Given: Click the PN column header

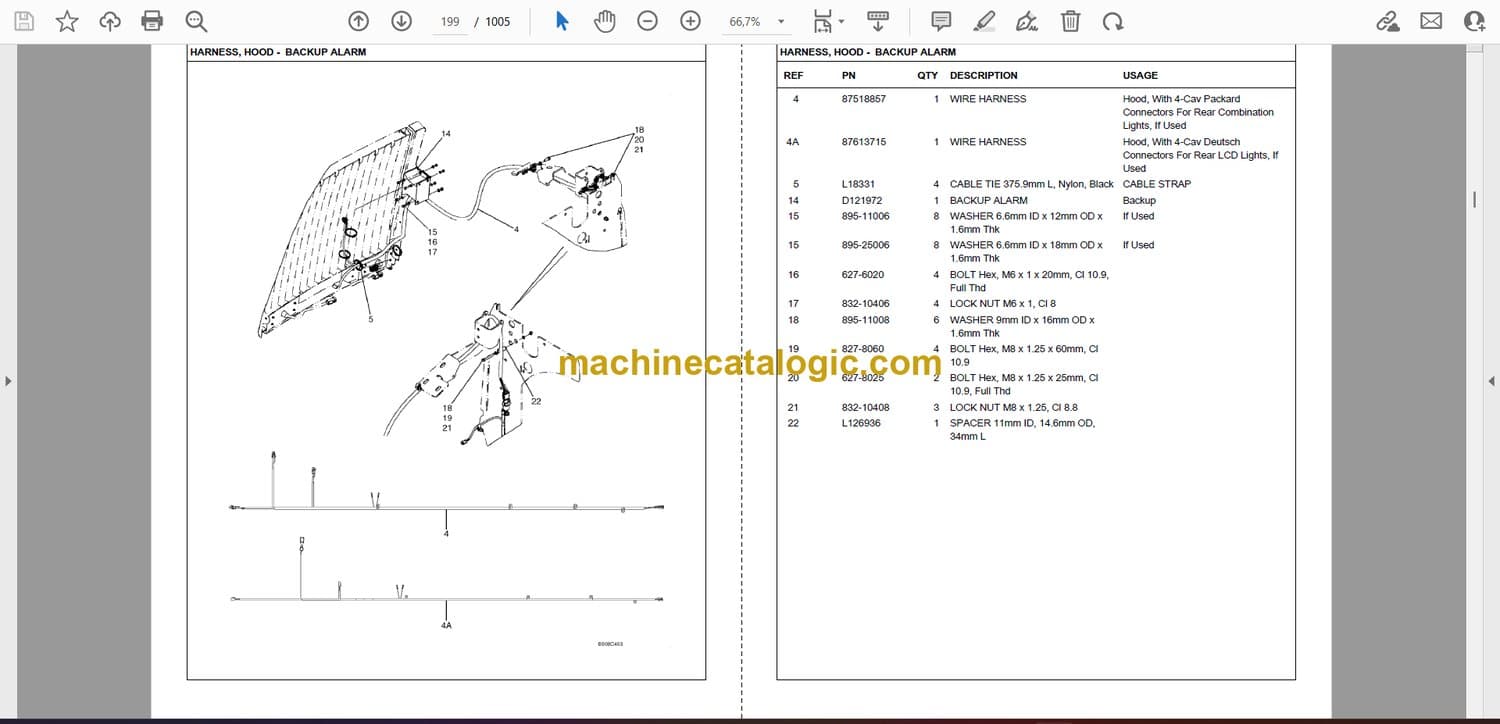Looking at the screenshot, I should [x=849, y=76].
